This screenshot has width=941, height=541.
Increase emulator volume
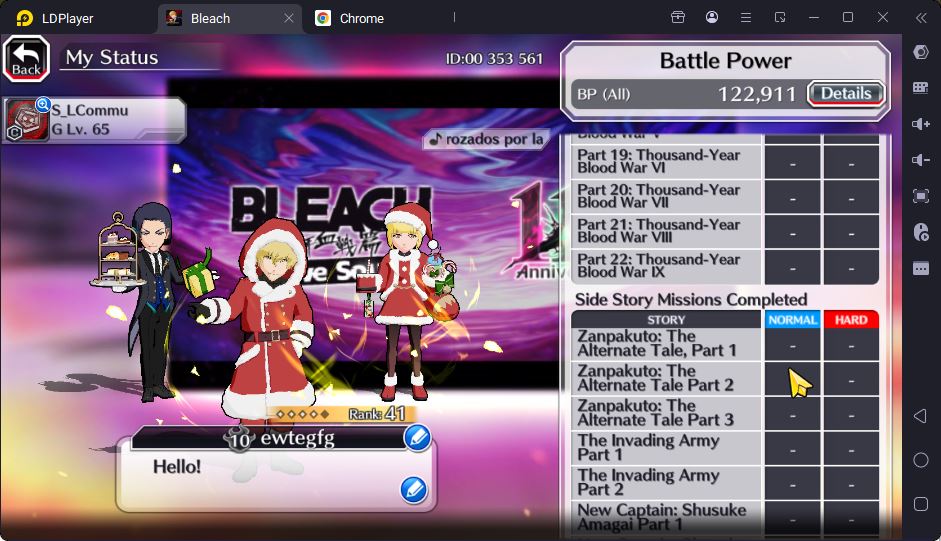[x=921, y=124]
